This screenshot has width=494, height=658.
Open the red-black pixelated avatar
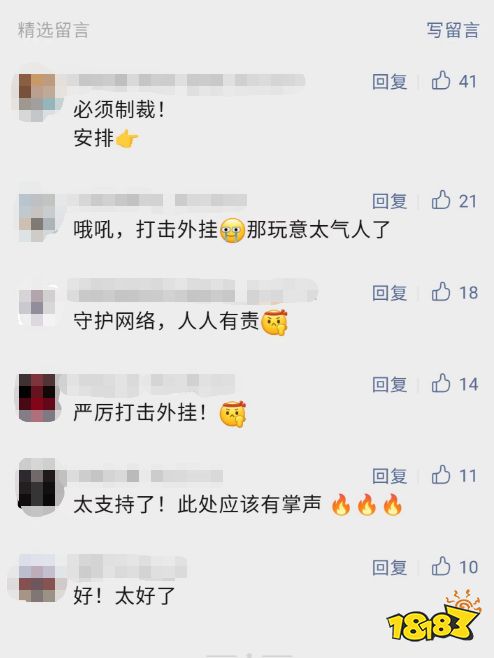click(x=37, y=398)
